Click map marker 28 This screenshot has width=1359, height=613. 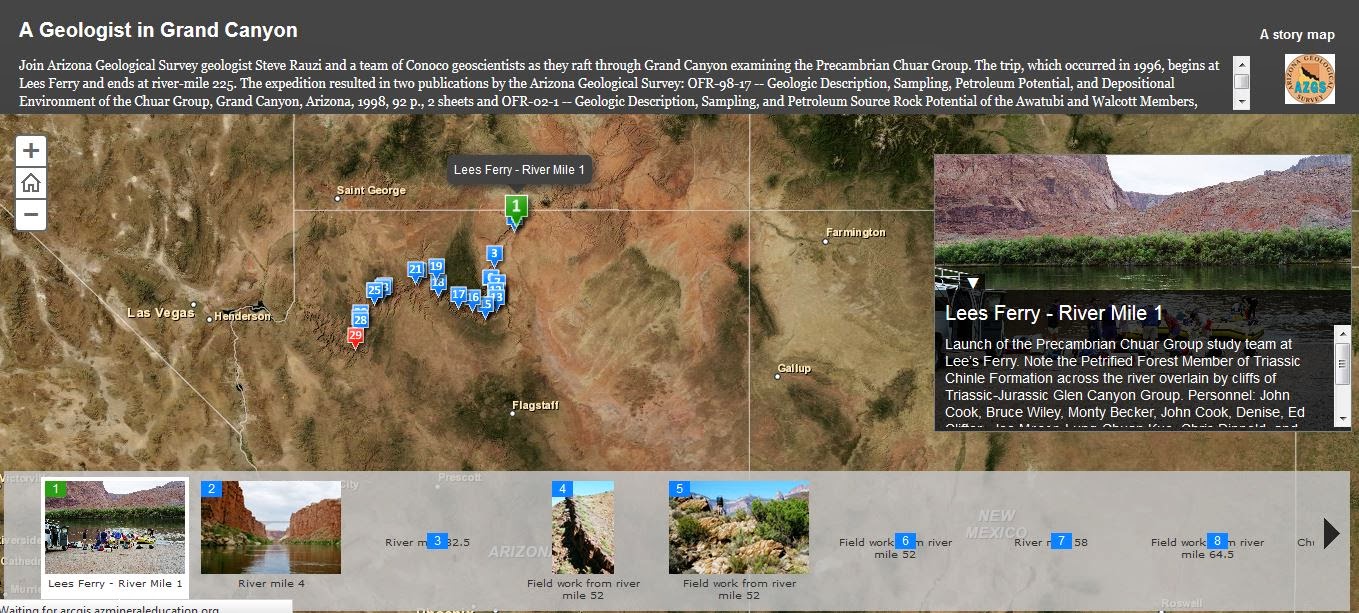click(359, 318)
